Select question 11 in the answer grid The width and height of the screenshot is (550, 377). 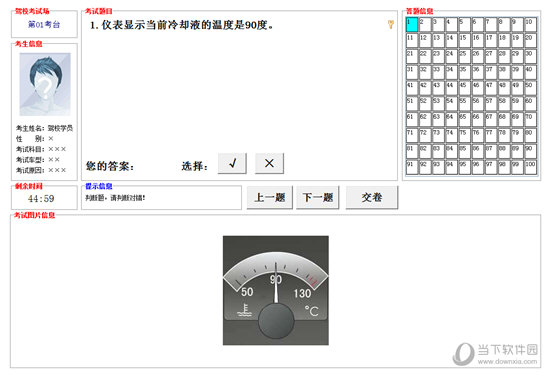click(412, 41)
